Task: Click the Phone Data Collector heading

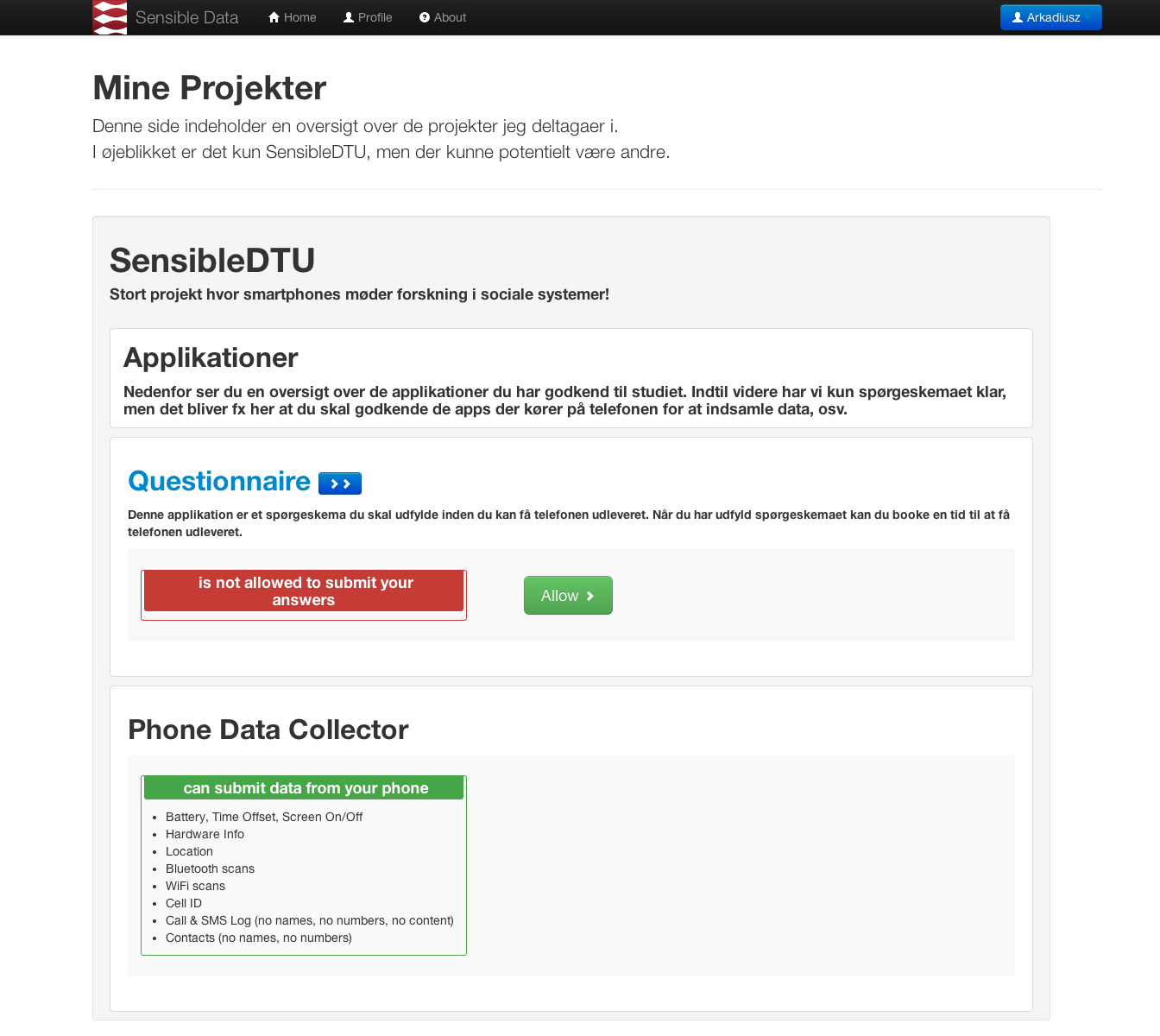Action: coord(268,730)
